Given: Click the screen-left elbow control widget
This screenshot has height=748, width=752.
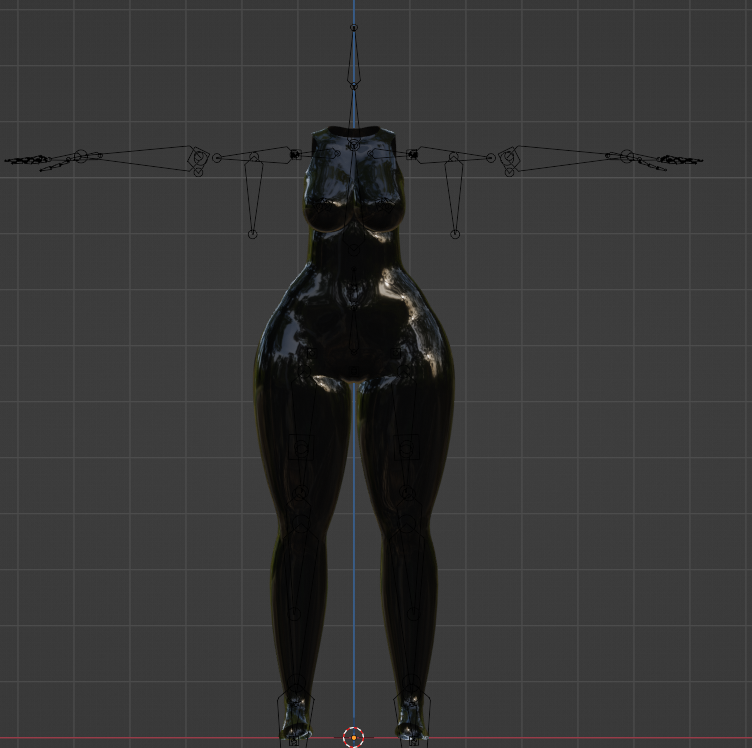Looking at the screenshot, I should pos(199,157).
